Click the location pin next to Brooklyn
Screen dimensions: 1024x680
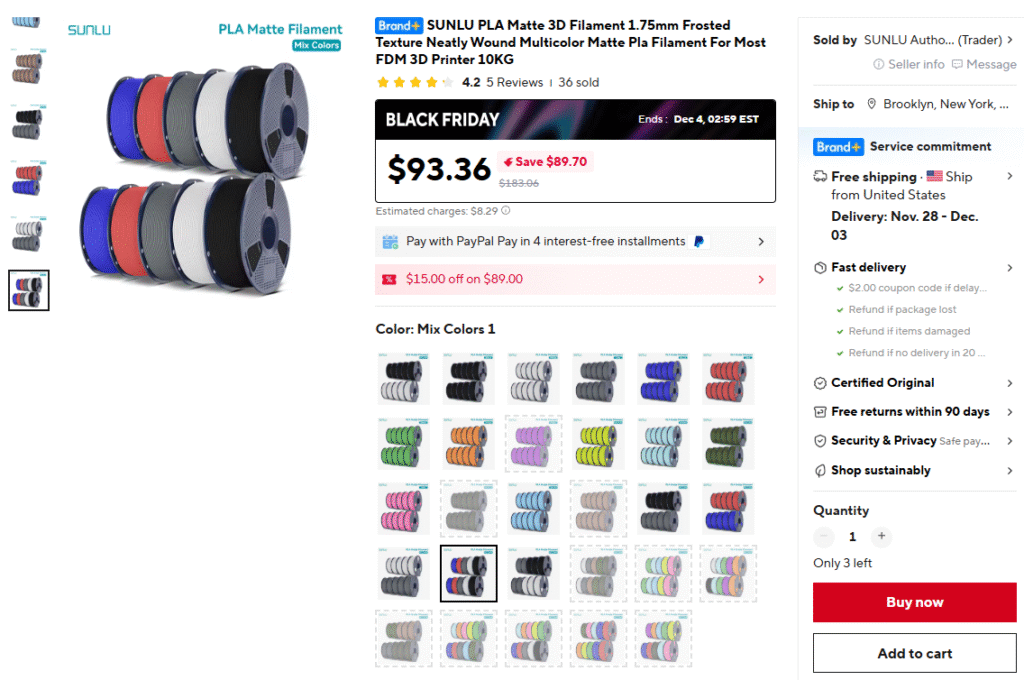coord(871,104)
